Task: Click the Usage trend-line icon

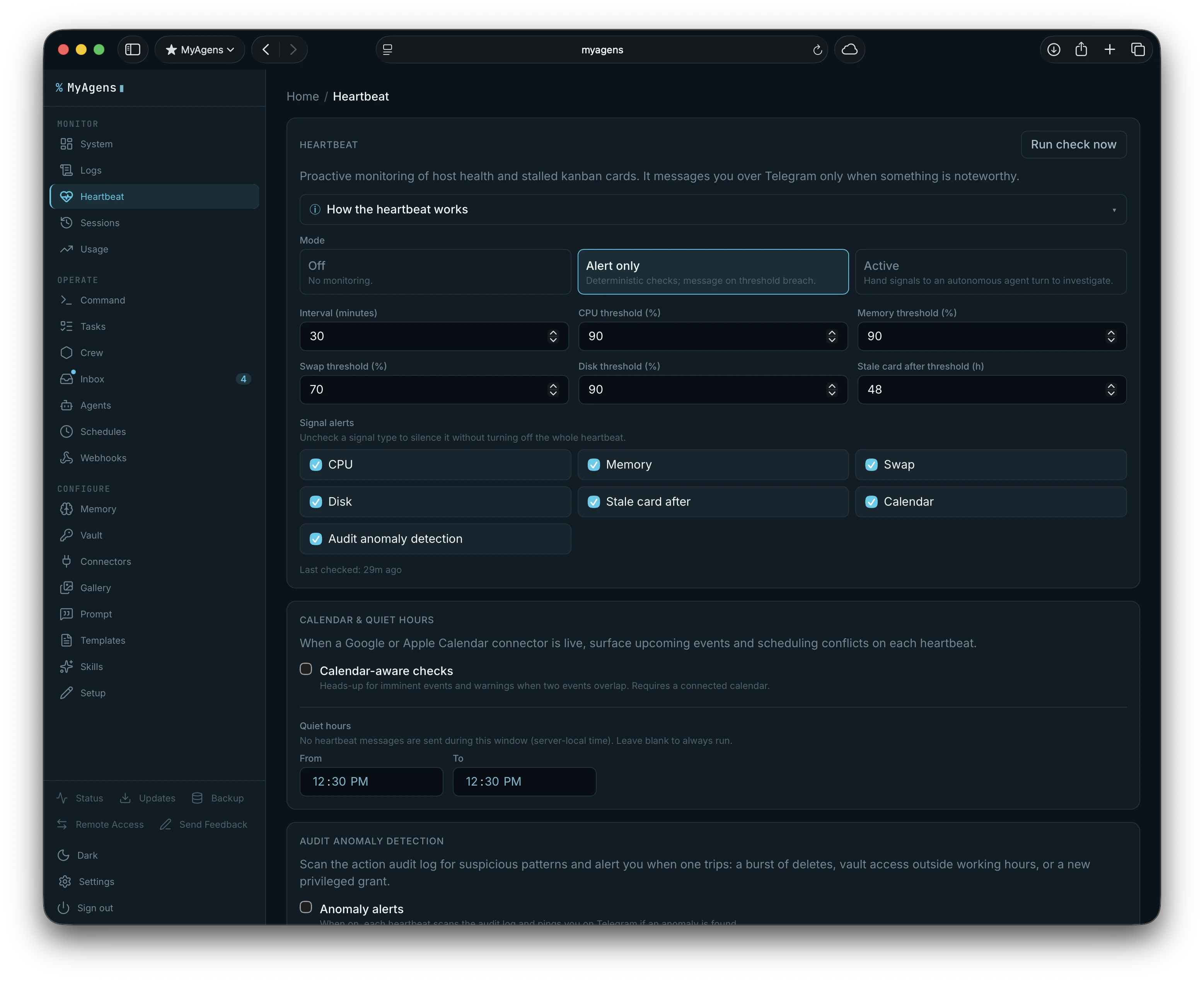Action: pos(66,249)
